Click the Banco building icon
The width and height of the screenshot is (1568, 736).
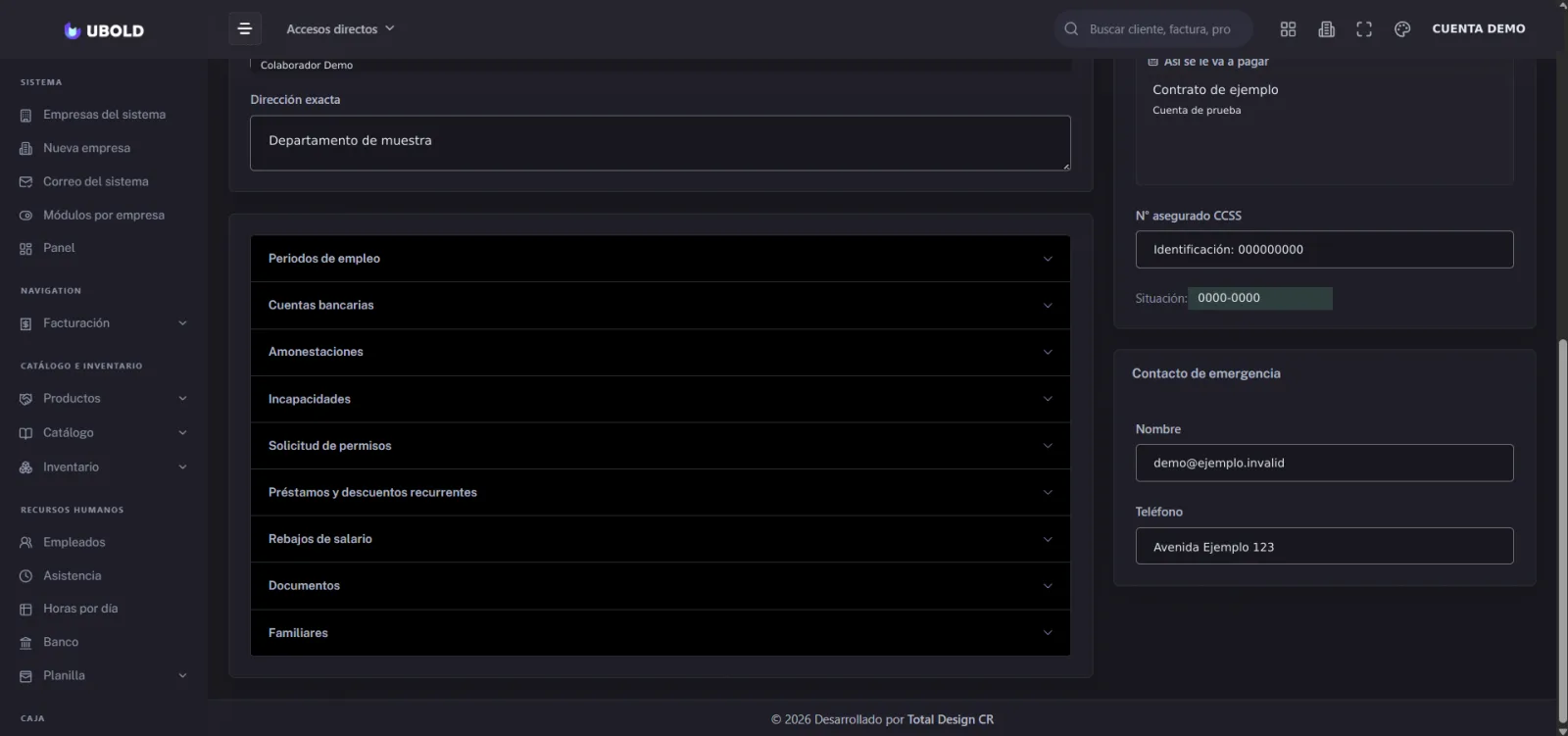tap(25, 643)
